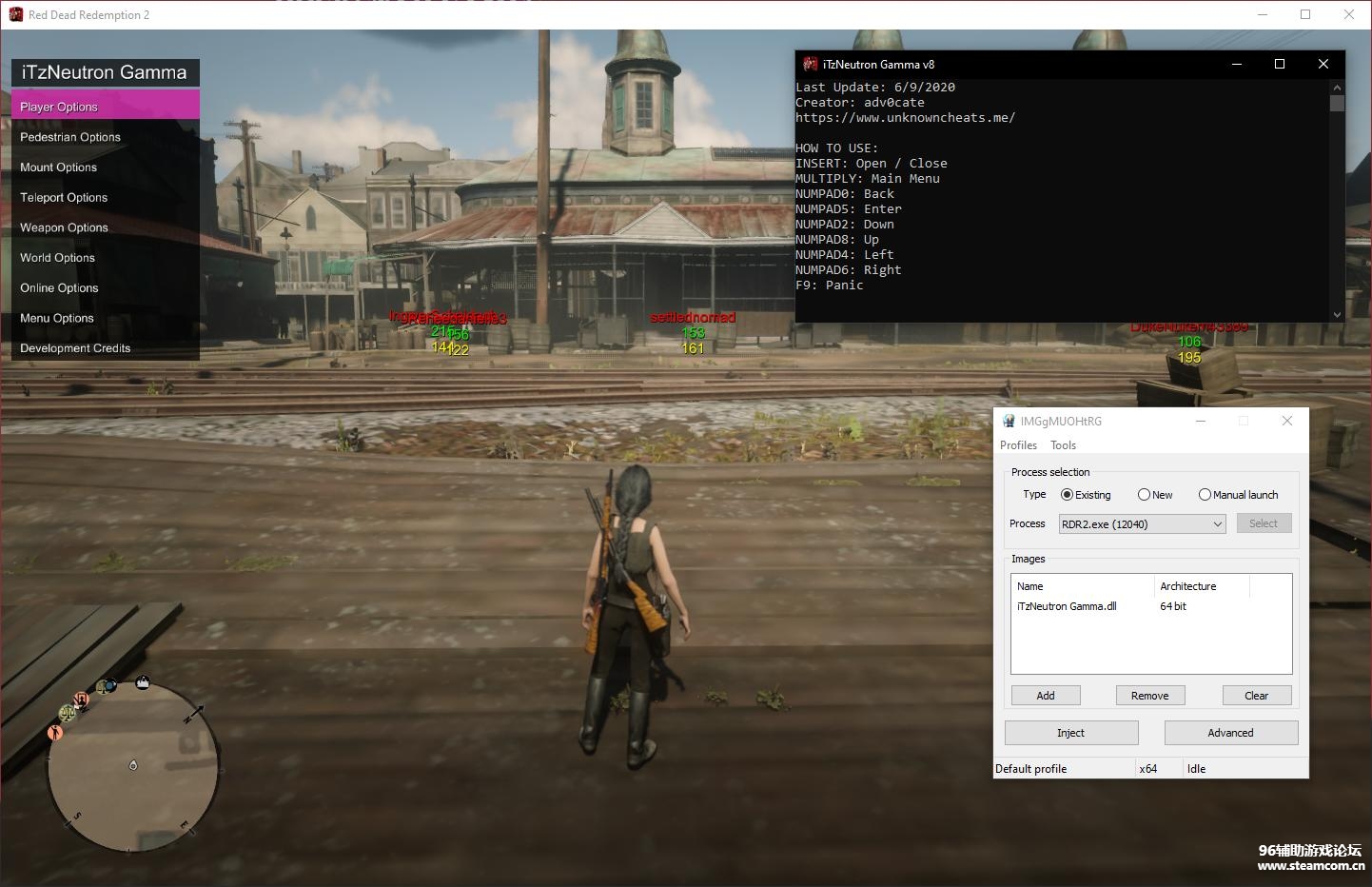Close the injector window

[x=1287, y=421]
